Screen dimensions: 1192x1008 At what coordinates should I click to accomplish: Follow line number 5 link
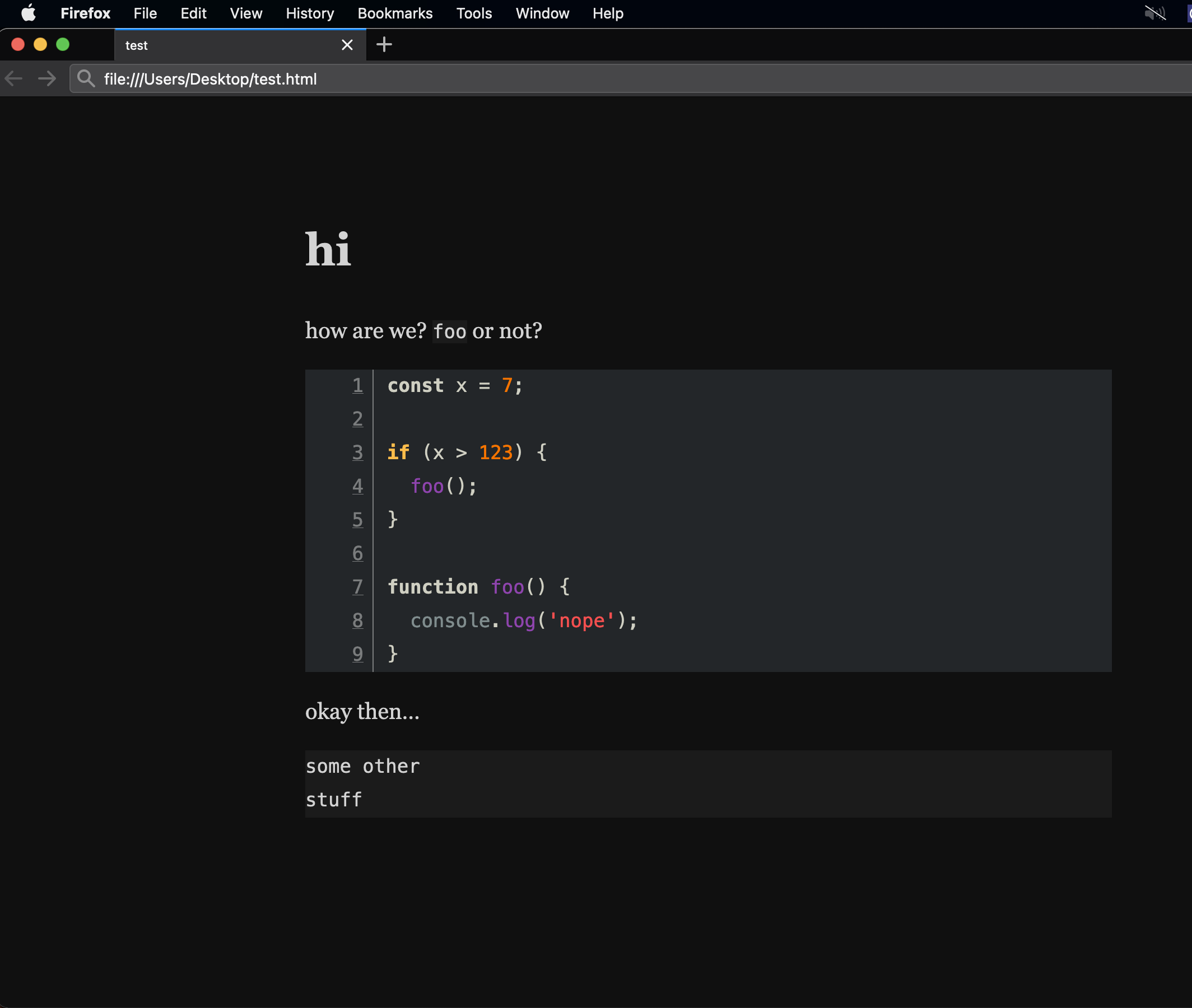tap(358, 520)
